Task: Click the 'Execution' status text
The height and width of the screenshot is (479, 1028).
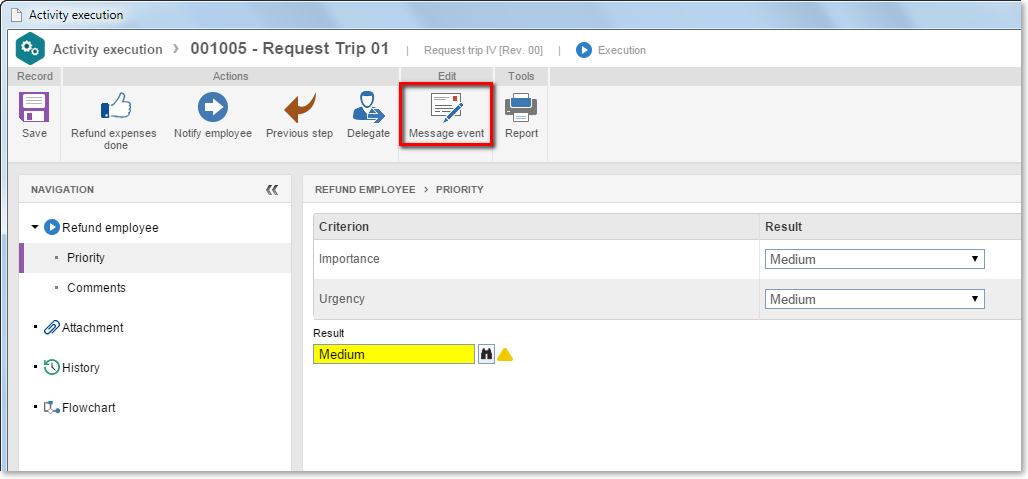Action: pos(622,50)
